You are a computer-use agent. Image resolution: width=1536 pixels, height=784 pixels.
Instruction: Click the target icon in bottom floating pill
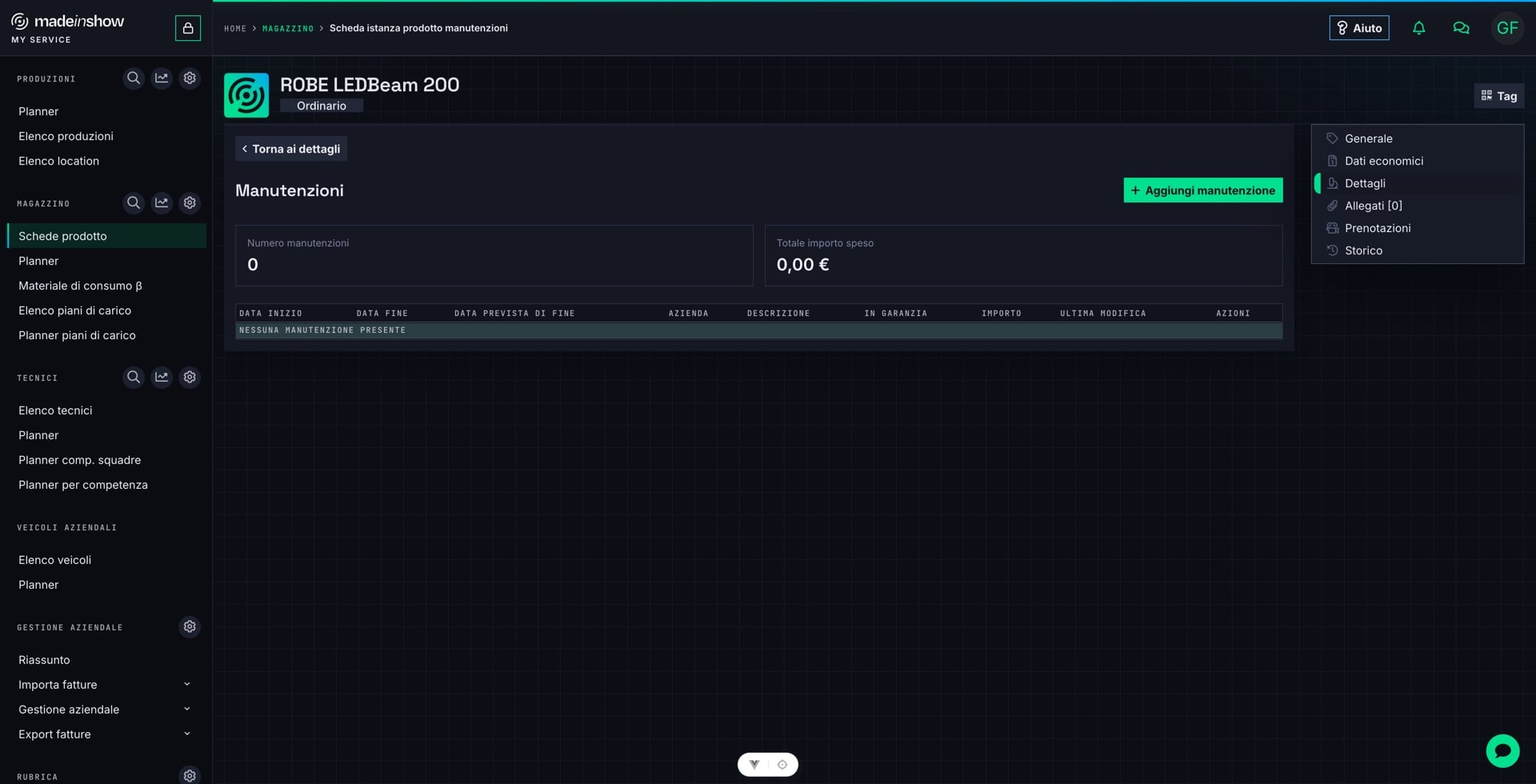(782, 764)
